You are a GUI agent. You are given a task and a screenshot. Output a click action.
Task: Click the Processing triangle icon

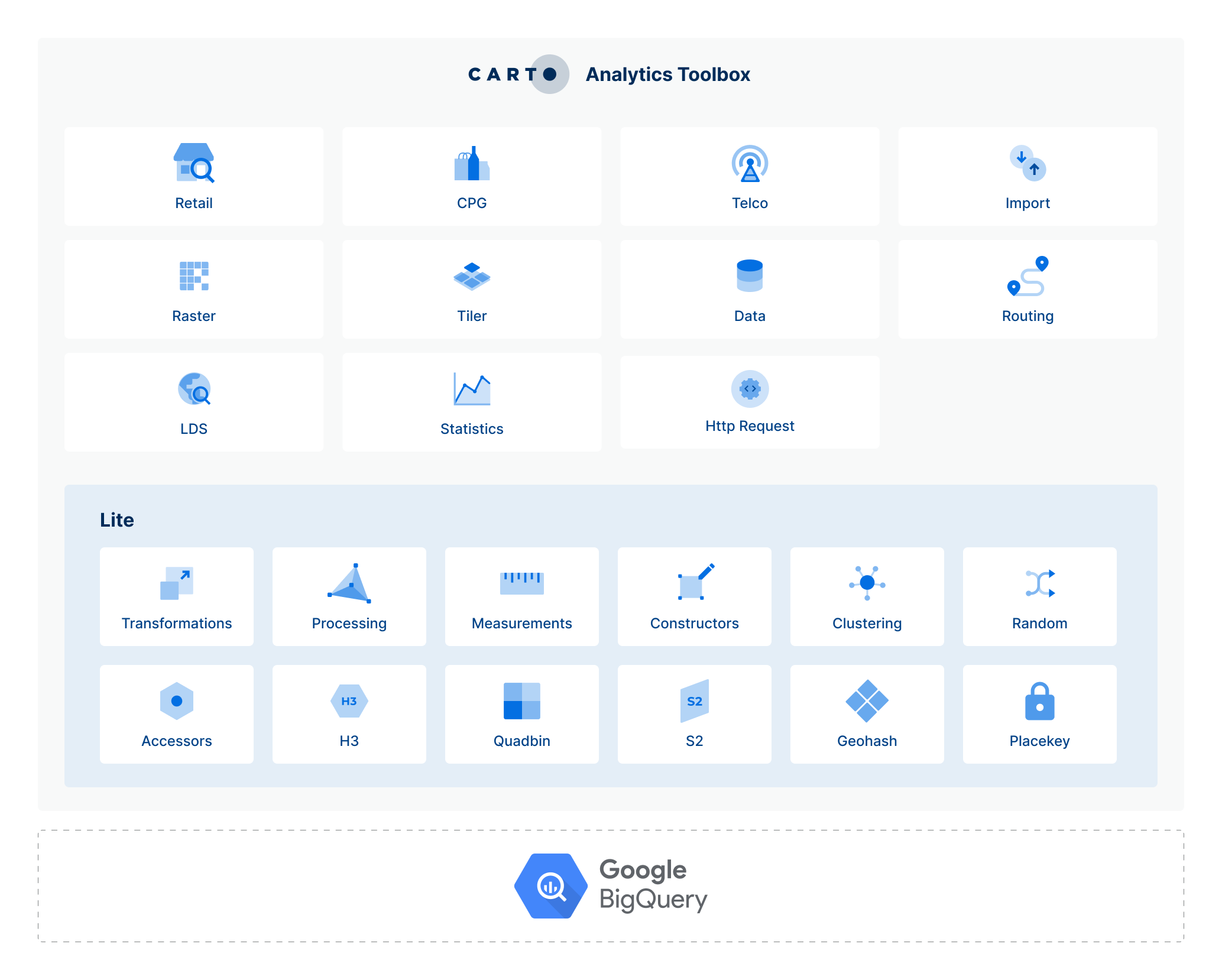coord(349,583)
